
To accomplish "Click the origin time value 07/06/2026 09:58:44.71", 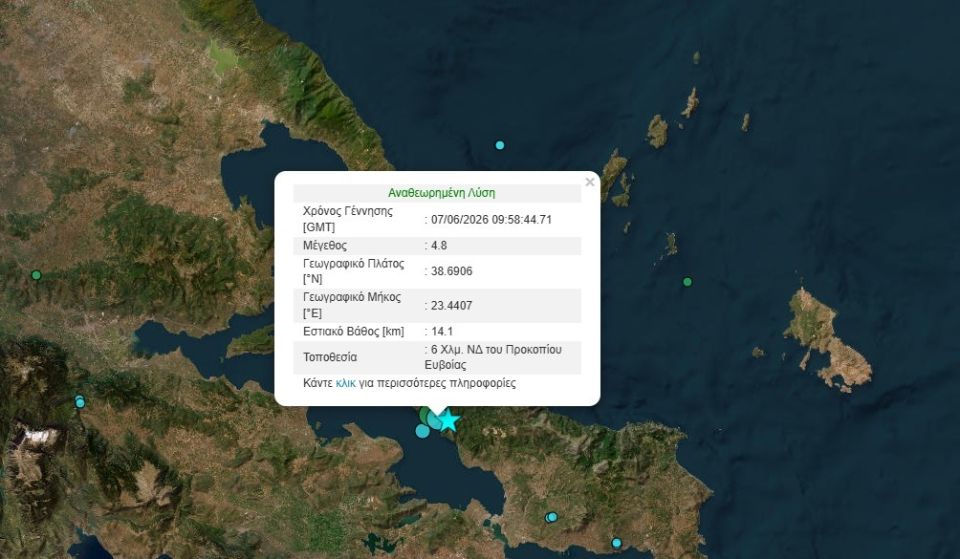I will [491, 219].
